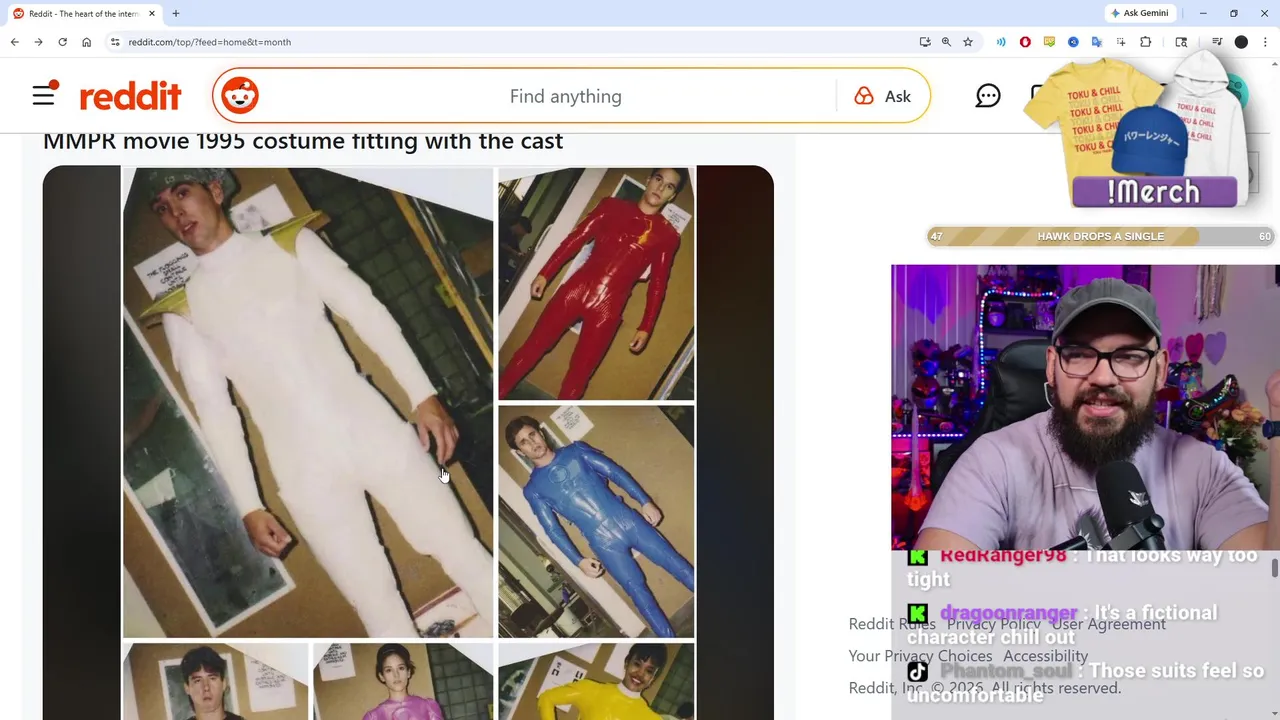Screen dimensions: 1280x720
Task: Open the zoom magnifier icon in address bar
Action: pos(946,42)
